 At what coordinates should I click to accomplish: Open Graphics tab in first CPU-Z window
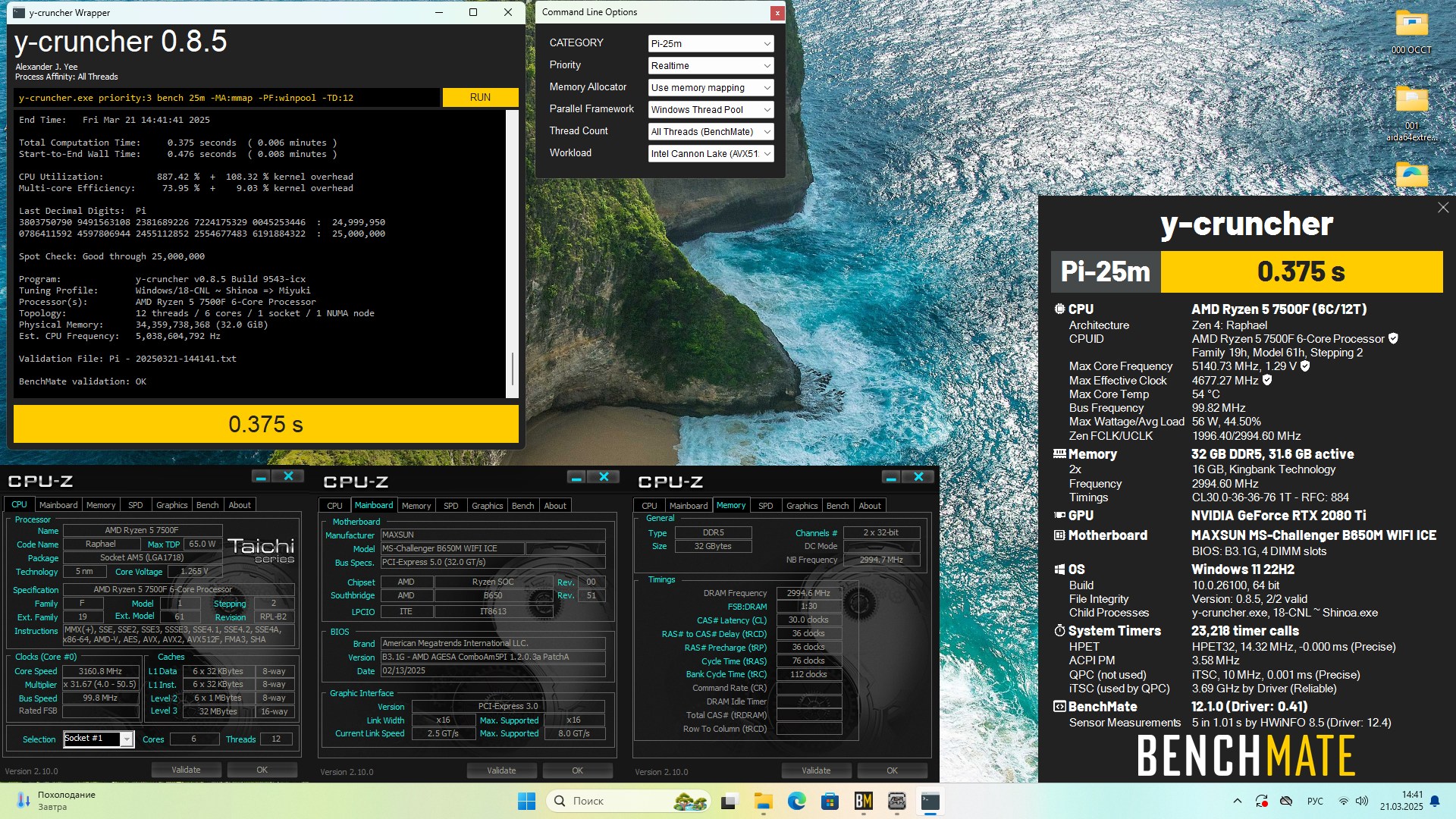point(171,505)
